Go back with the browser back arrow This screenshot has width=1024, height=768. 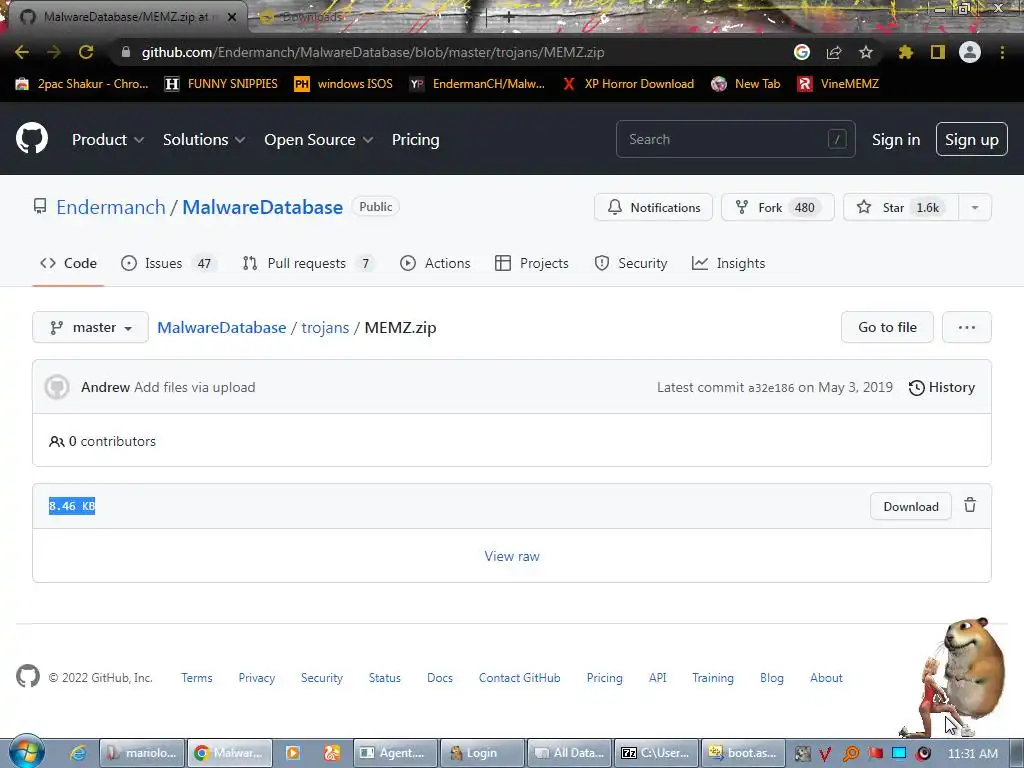coord(22,52)
